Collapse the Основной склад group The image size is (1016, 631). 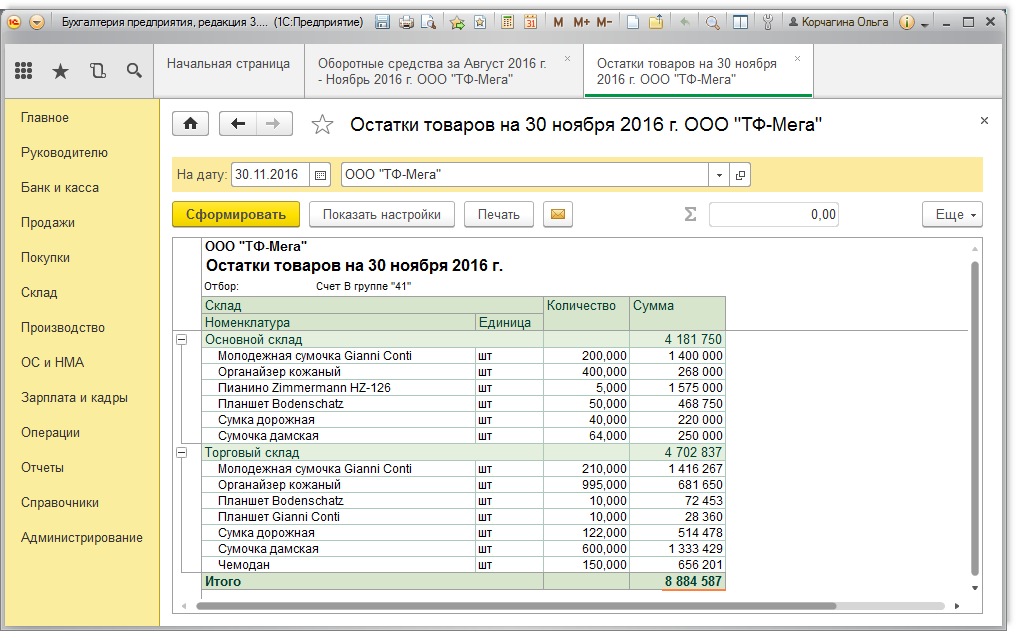181,339
